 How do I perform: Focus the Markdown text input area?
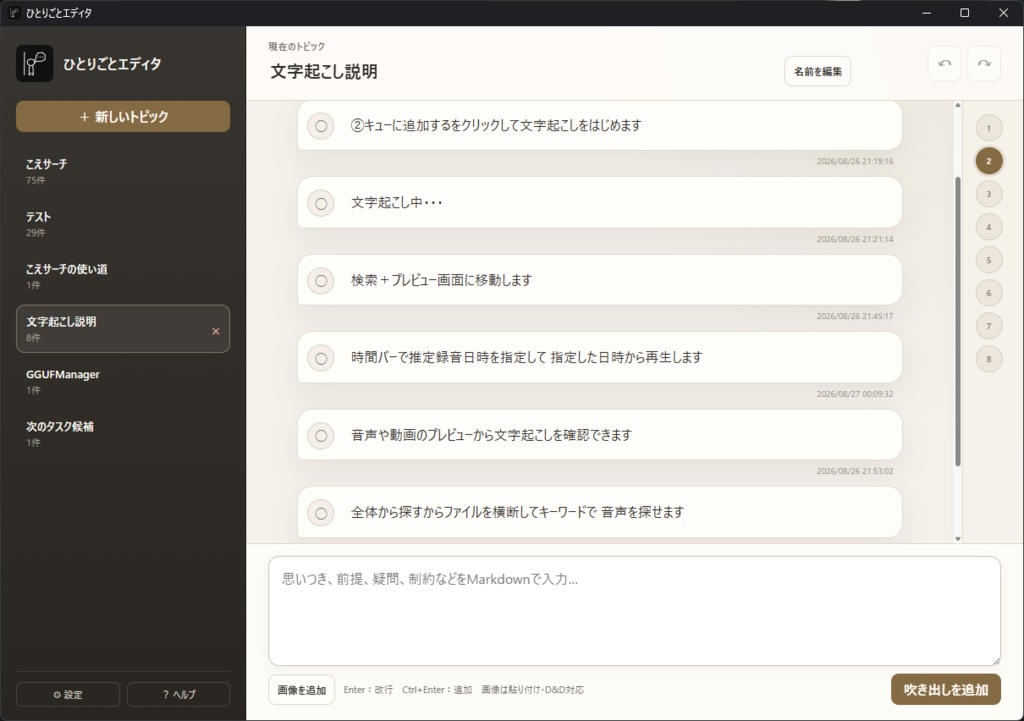point(634,611)
